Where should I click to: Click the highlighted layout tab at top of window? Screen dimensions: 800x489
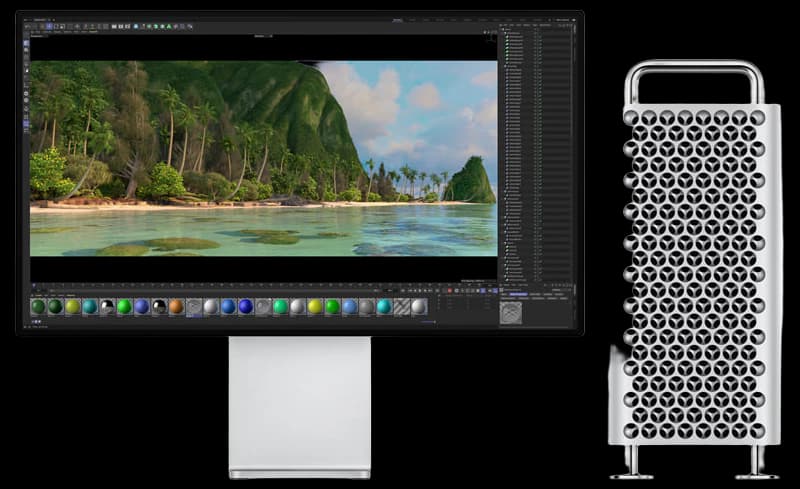[x=397, y=20]
